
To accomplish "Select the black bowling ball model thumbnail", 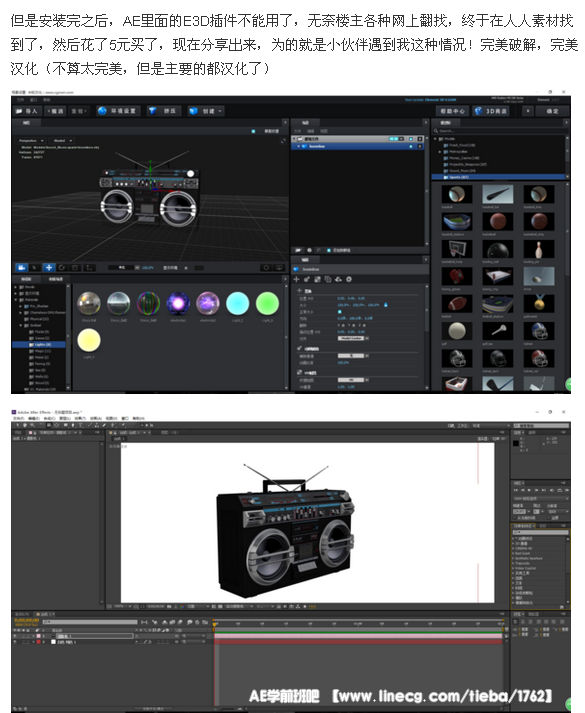I will pos(498,249).
